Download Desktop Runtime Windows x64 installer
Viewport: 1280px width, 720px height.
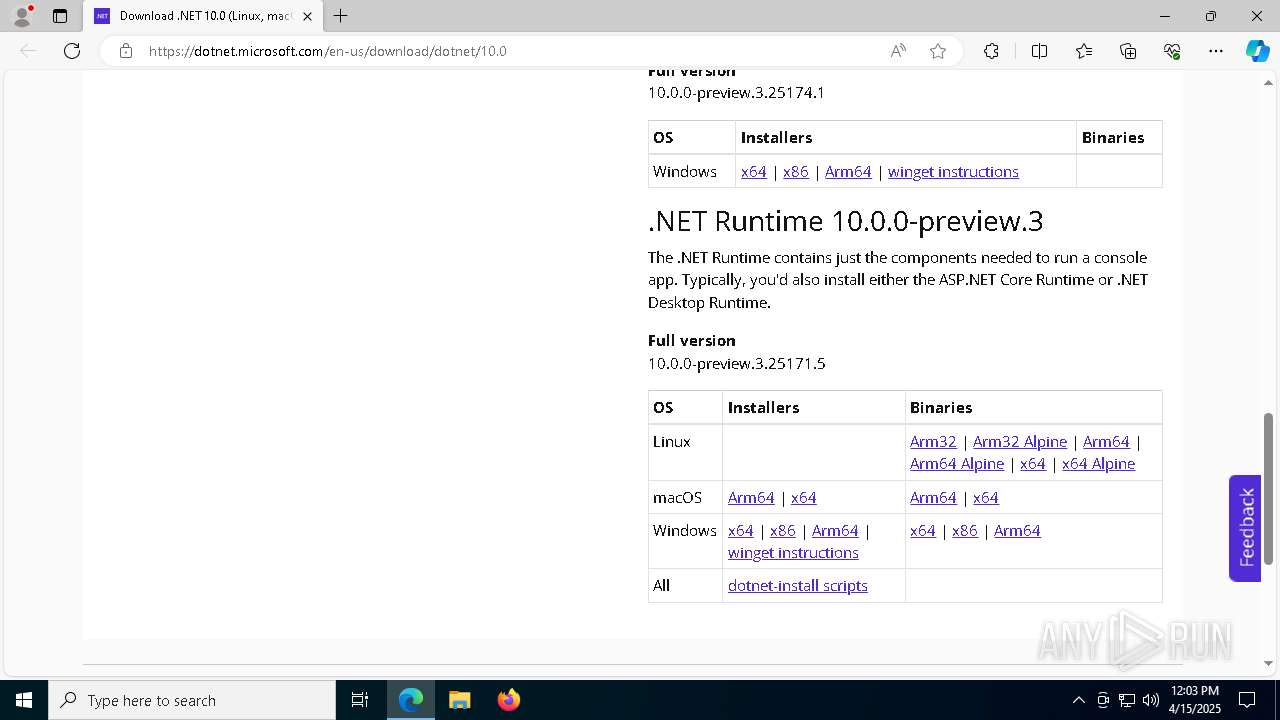pyautogui.click(x=754, y=172)
